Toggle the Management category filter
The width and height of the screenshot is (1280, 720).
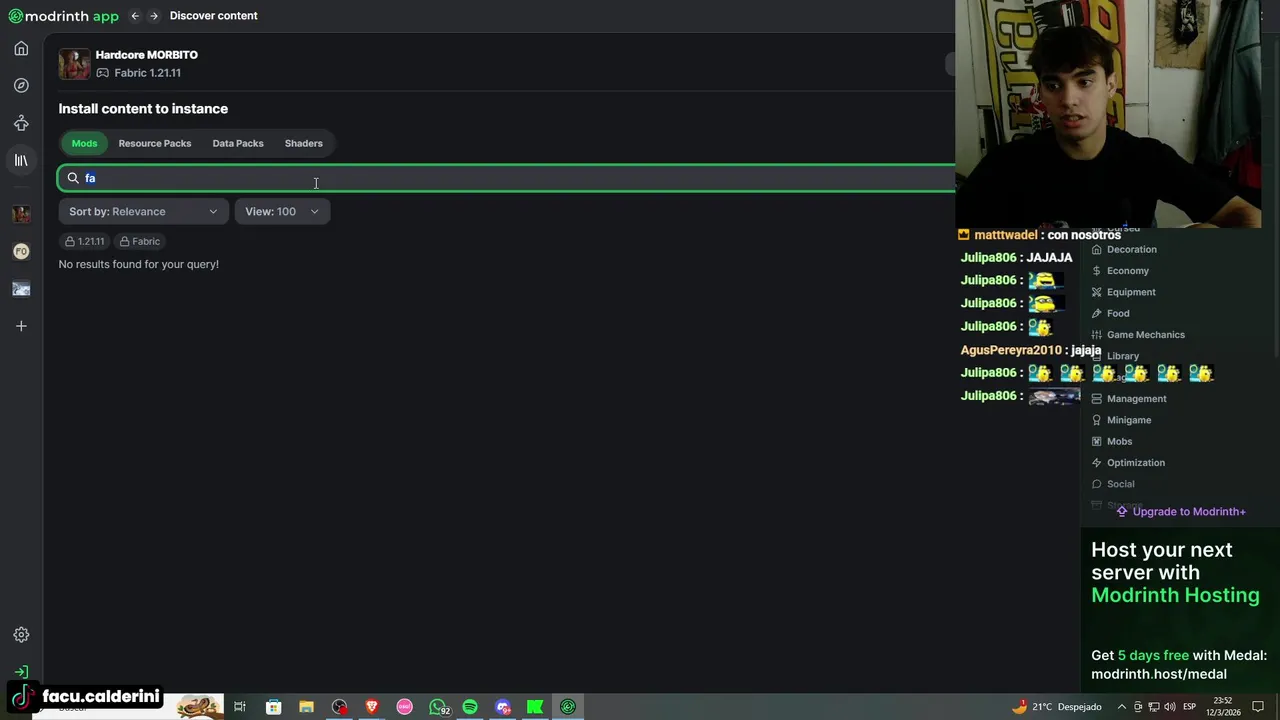tap(1129, 399)
